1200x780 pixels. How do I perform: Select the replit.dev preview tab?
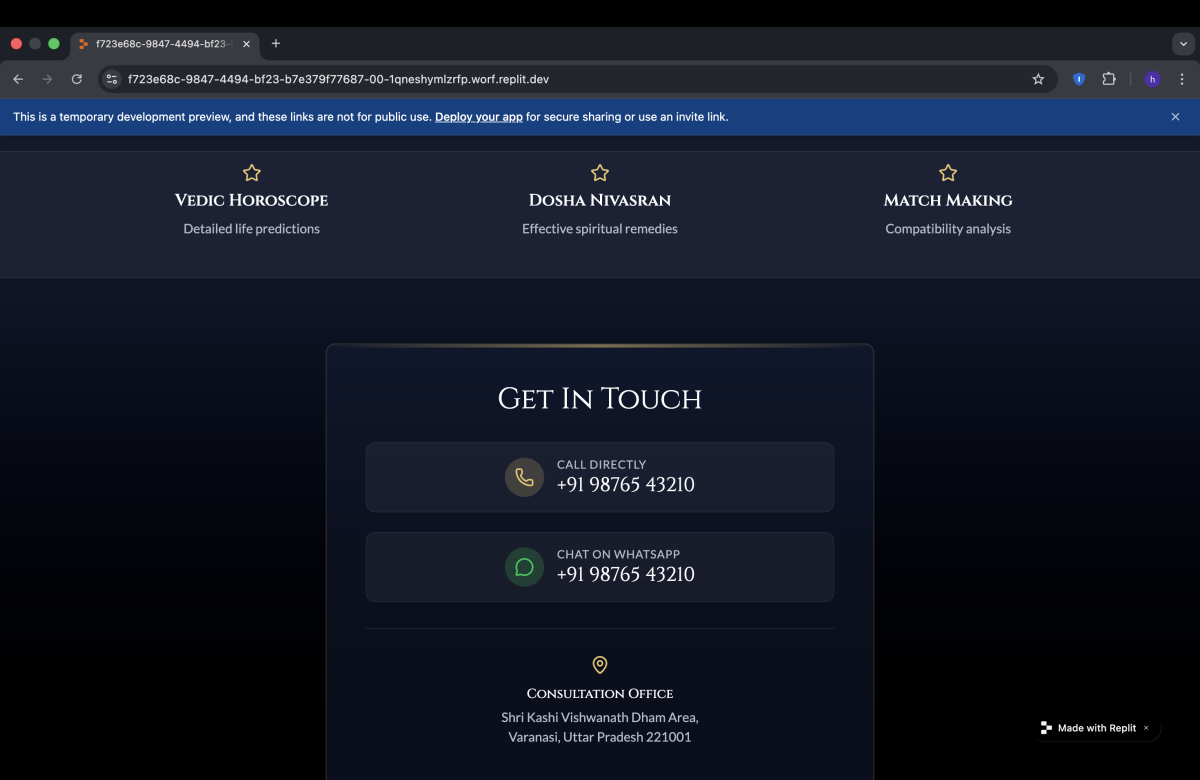coord(160,44)
